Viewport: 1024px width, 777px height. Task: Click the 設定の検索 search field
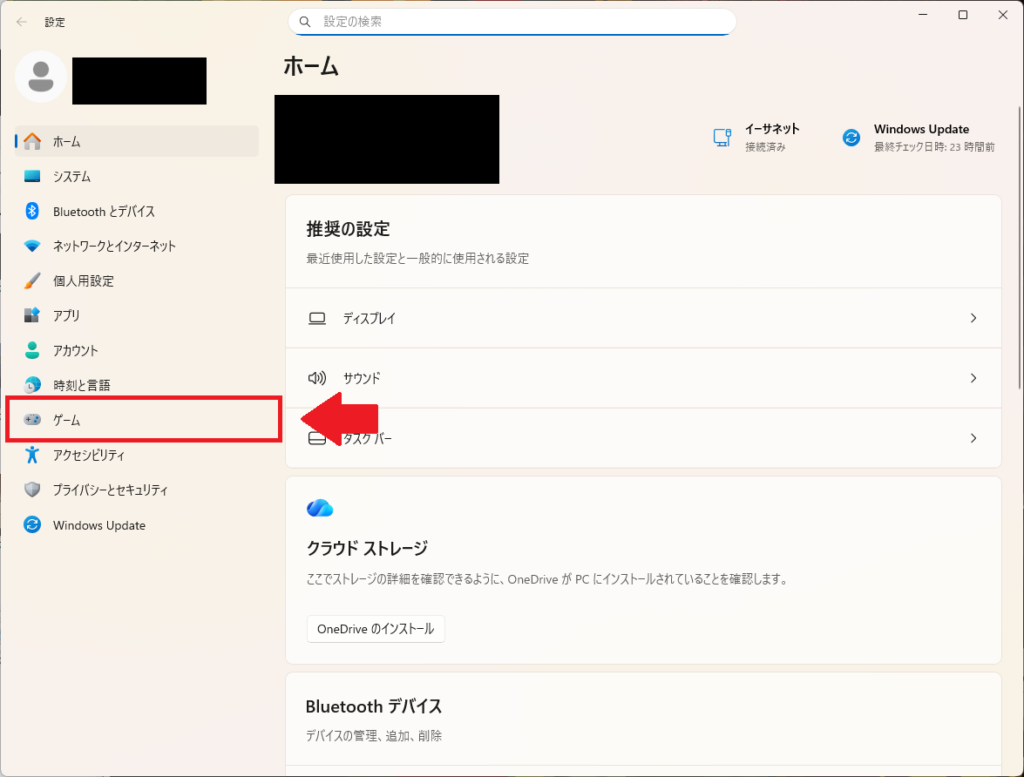(512, 21)
